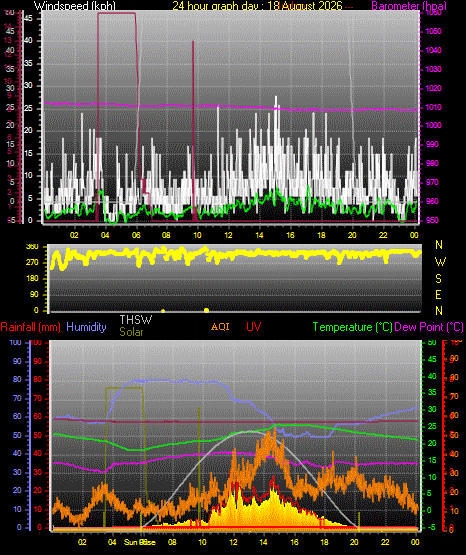Click the '990' barometer axis value
The width and height of the screenshot is (466, 555).
(431, 144)
